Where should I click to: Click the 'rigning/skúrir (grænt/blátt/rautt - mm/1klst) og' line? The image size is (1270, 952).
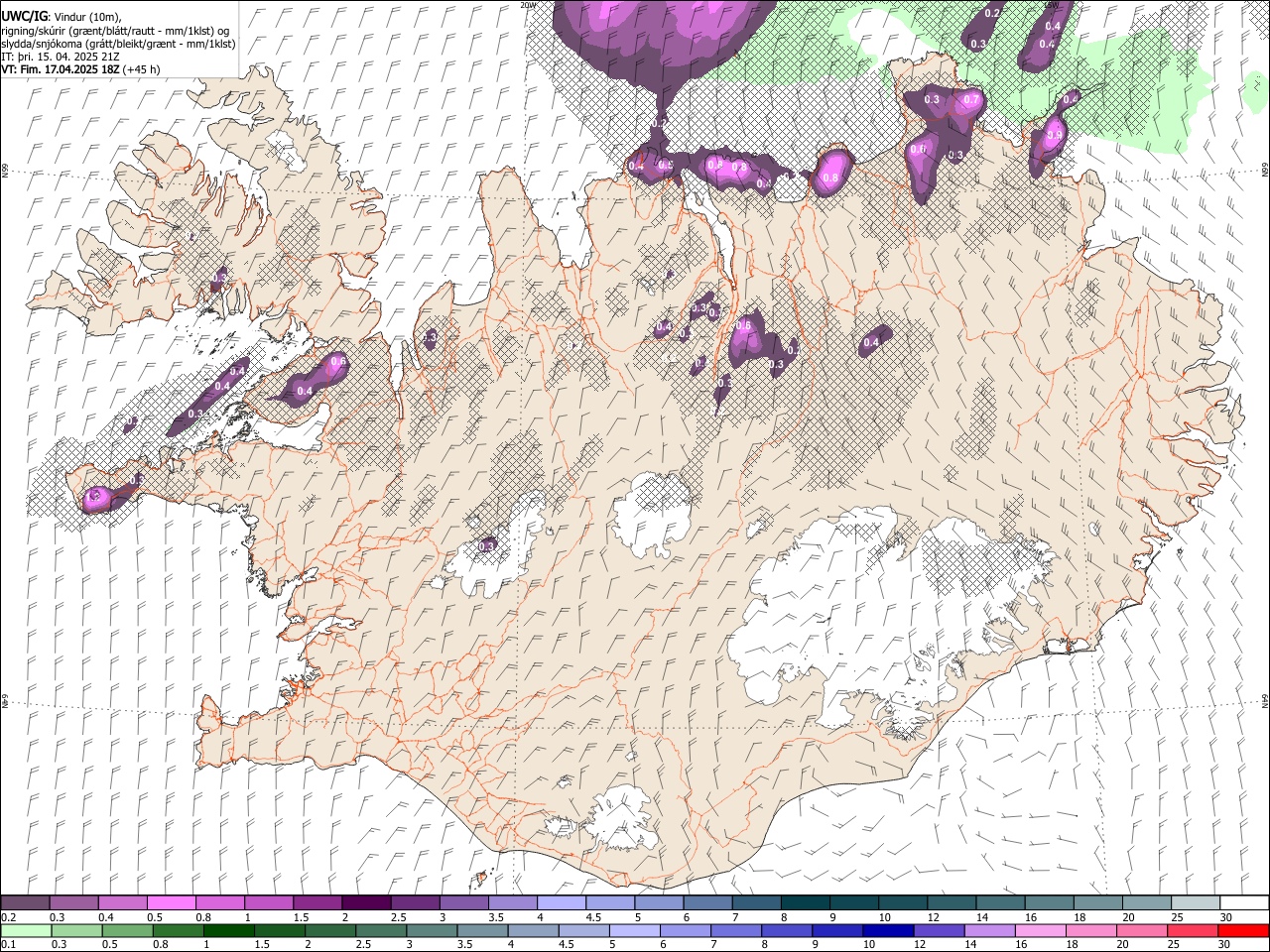click(x=115, y=31)
